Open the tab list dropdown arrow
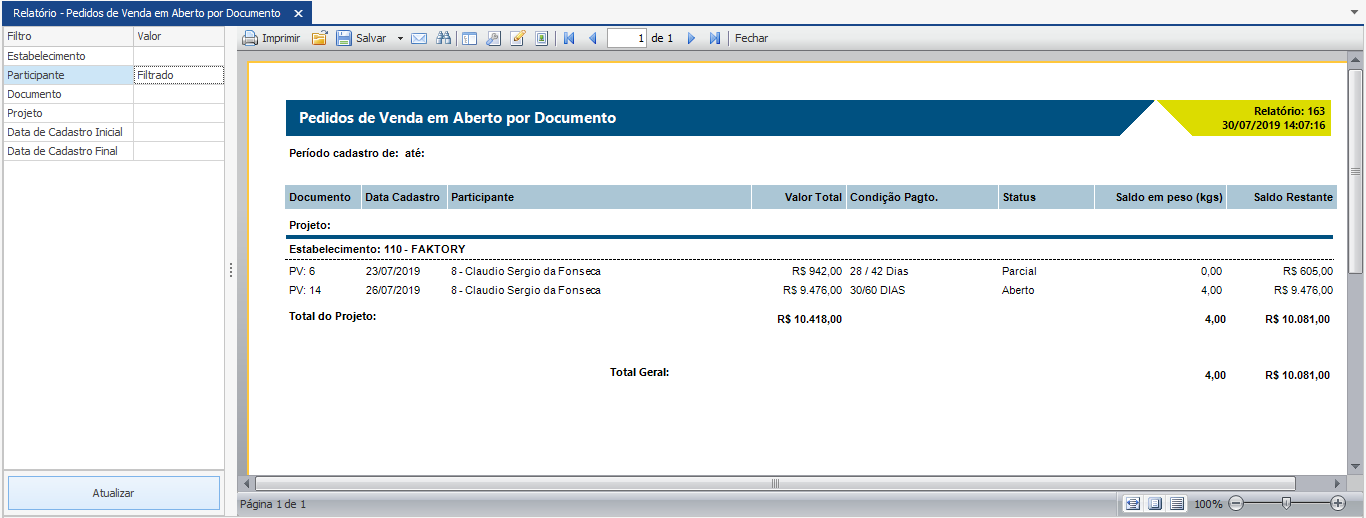Image resolution: width=1366 pixels, height=518 pixels. pyautogui.click(x=1354, y=14)
